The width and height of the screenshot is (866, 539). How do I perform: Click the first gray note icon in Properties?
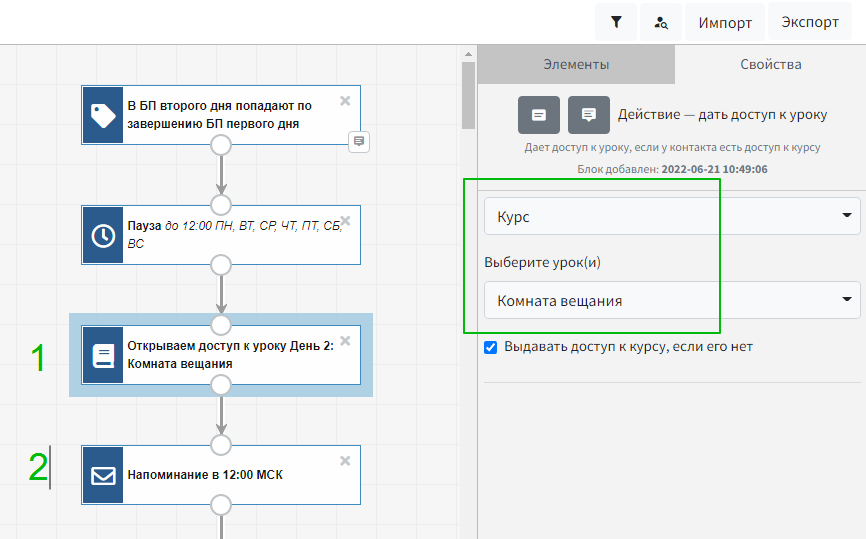point(539,115)
